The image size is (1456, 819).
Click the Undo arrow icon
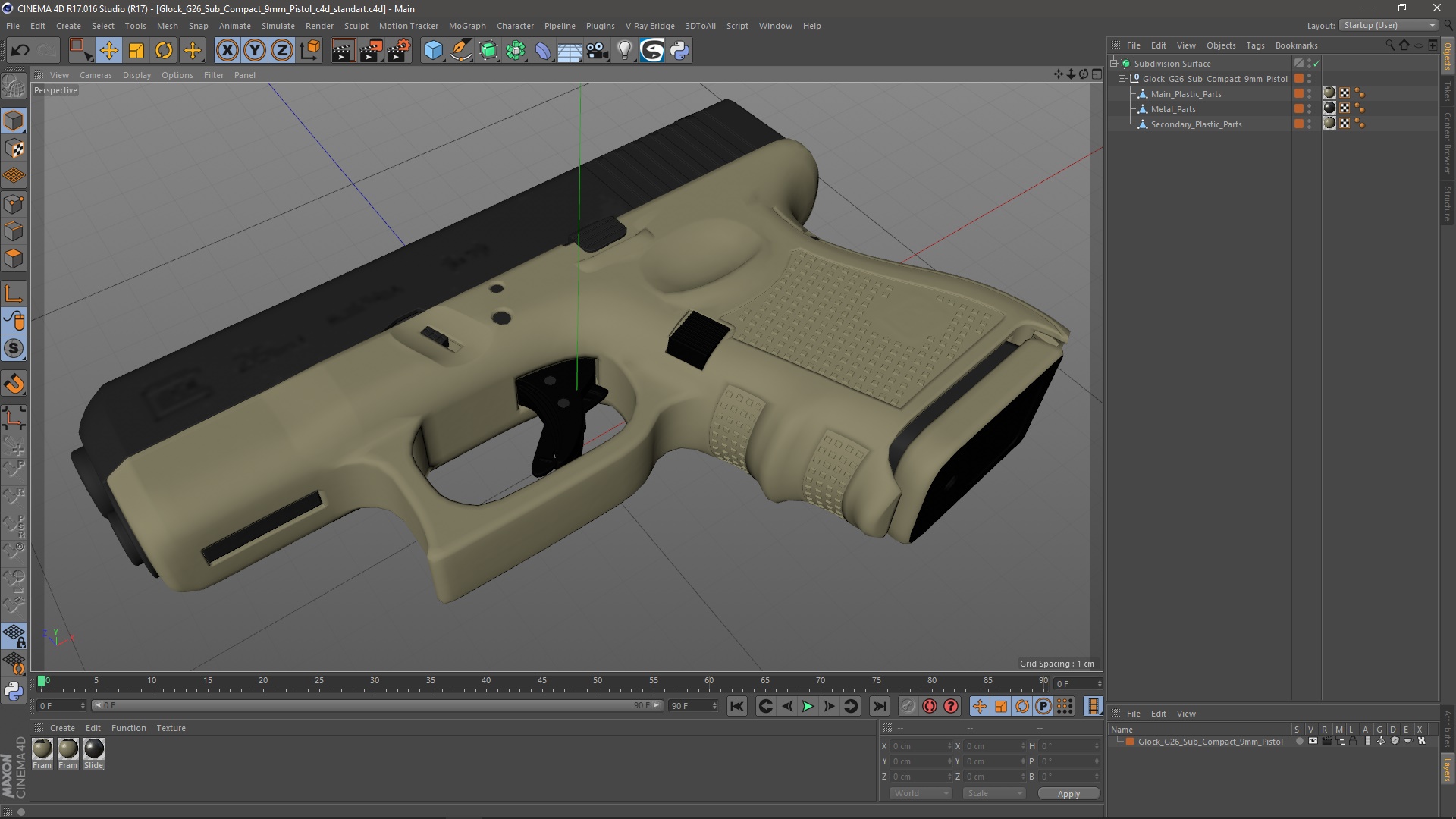(x=20, y=51)
